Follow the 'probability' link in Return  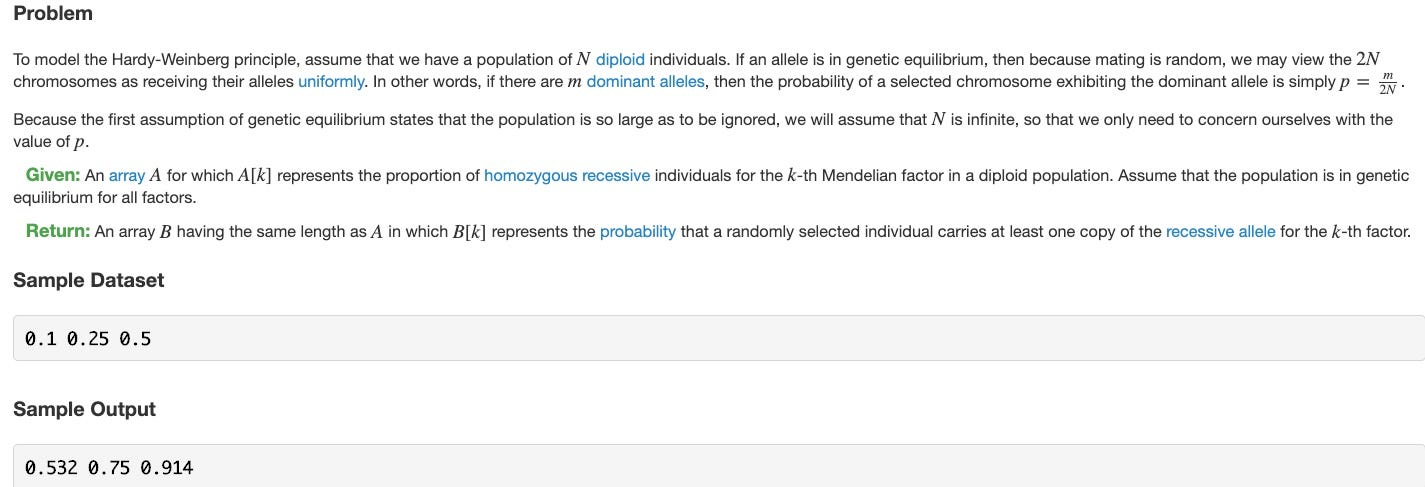pos(638,231)
